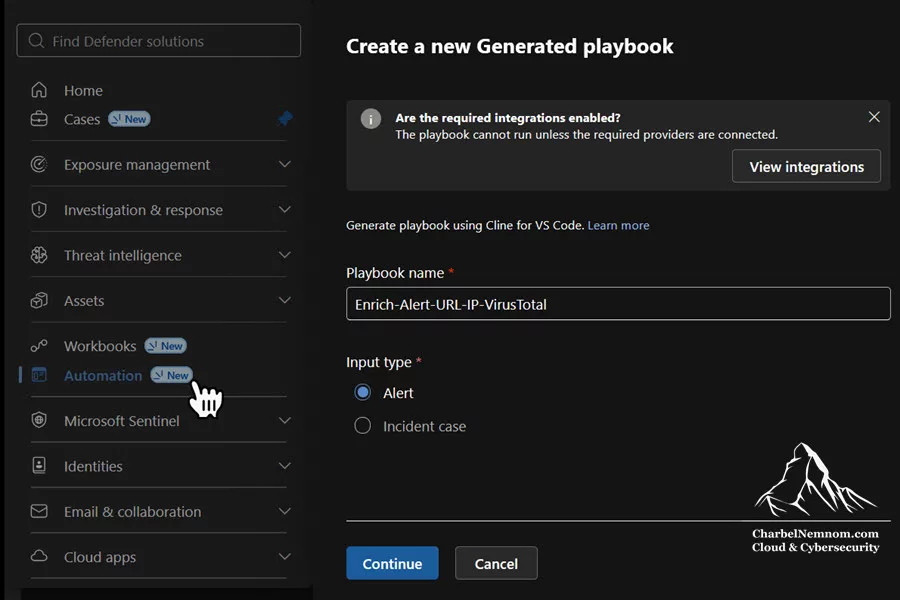Click the Cloud apps cloud icon
This screenshot has height=600, width=900.
(x=39, y=556)
